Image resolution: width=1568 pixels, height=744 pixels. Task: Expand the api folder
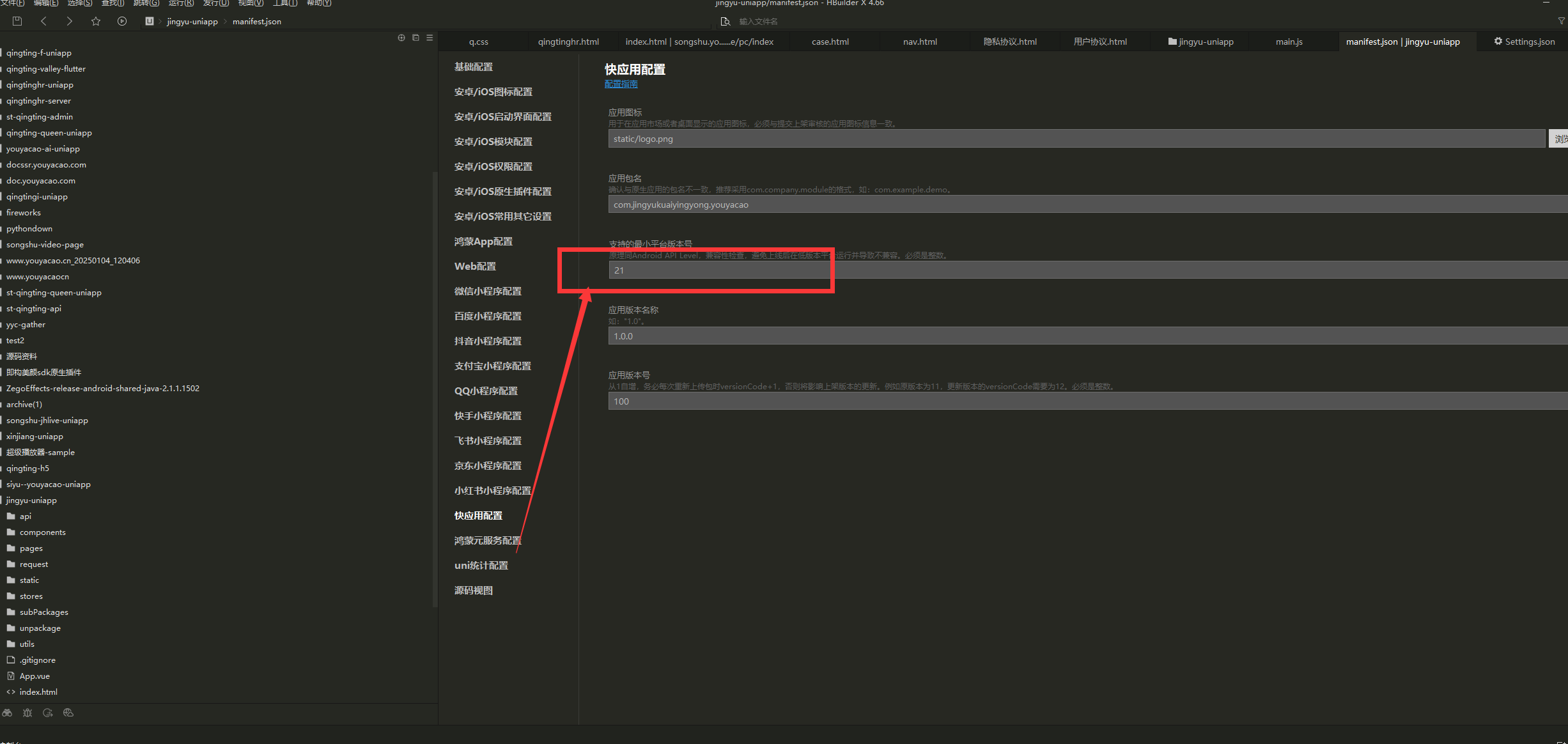[25, 516]
